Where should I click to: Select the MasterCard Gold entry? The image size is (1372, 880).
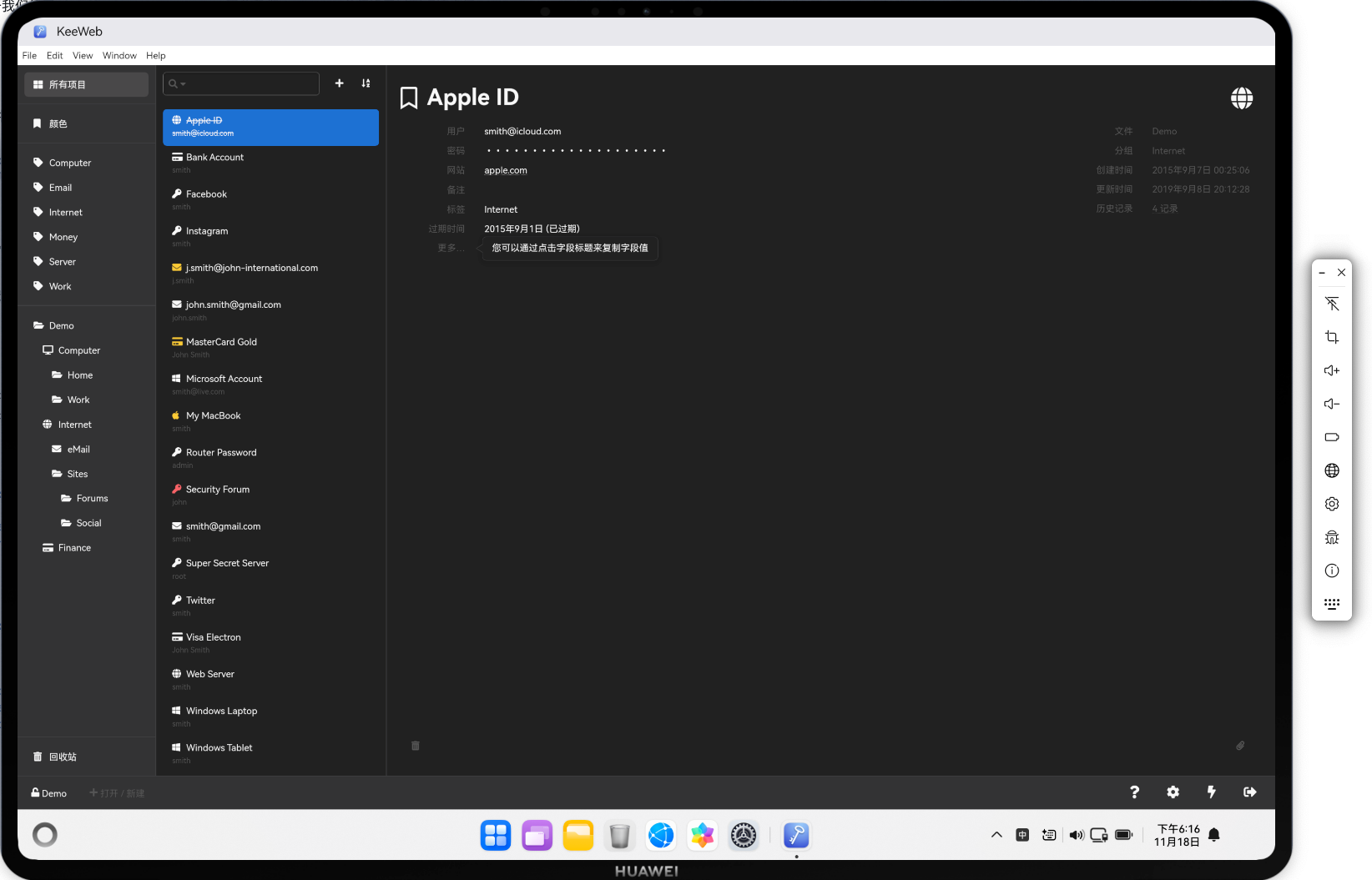tap(270, 348)
